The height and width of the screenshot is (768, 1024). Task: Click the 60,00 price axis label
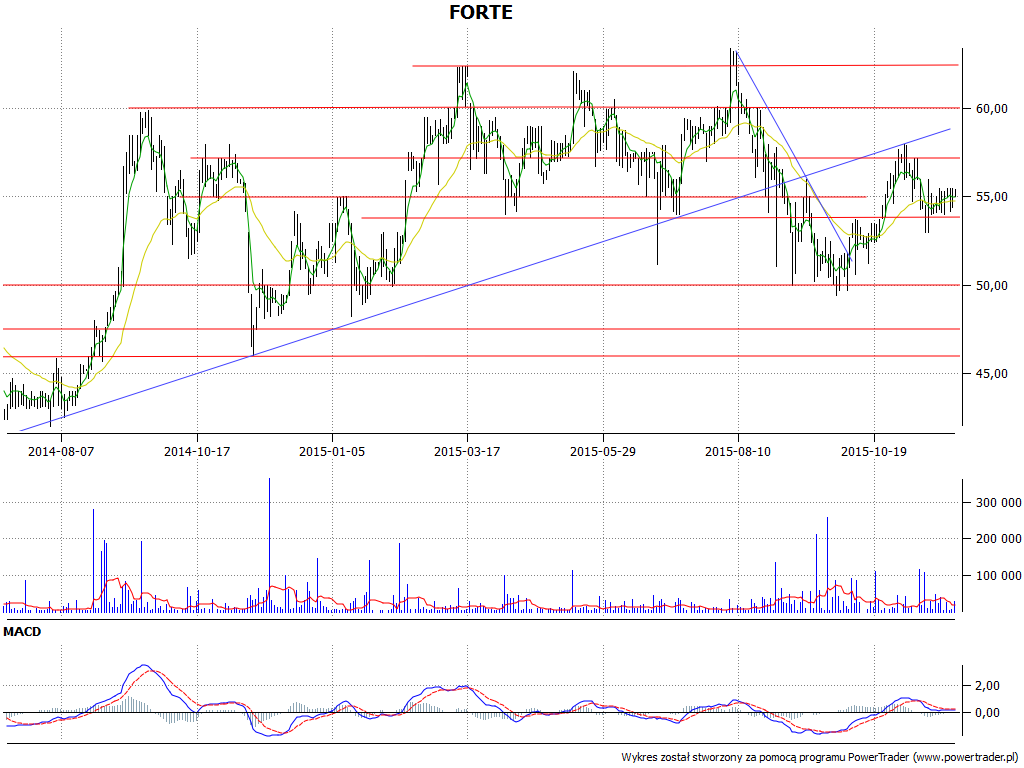991,108
